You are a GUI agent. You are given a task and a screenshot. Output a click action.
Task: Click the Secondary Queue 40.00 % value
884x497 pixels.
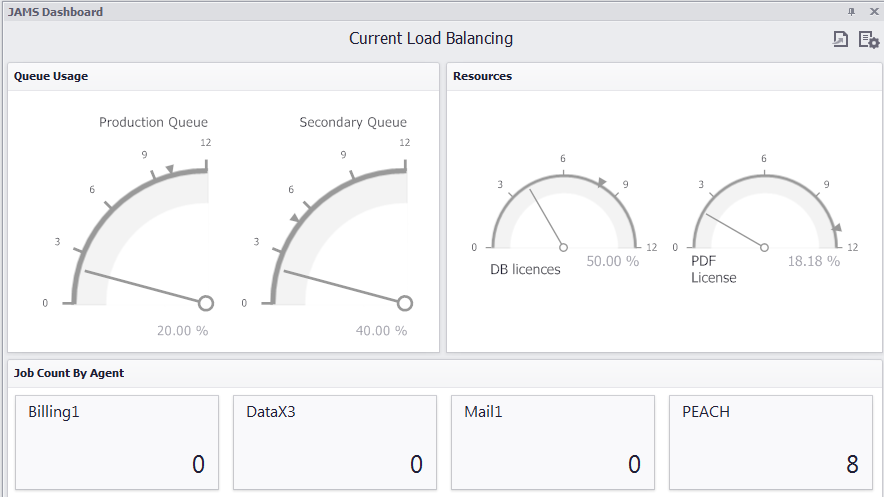(x=381, y=331)
